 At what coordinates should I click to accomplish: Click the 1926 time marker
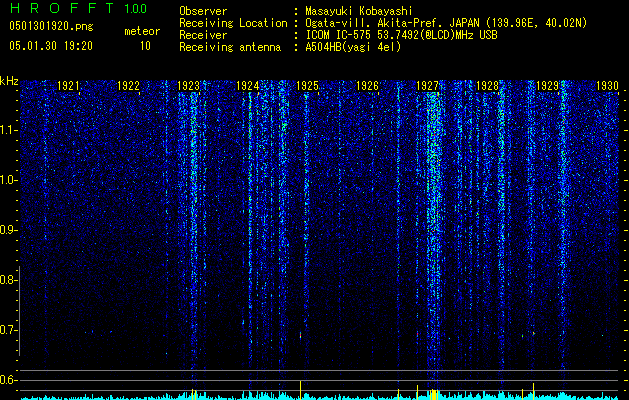point(367,85)
